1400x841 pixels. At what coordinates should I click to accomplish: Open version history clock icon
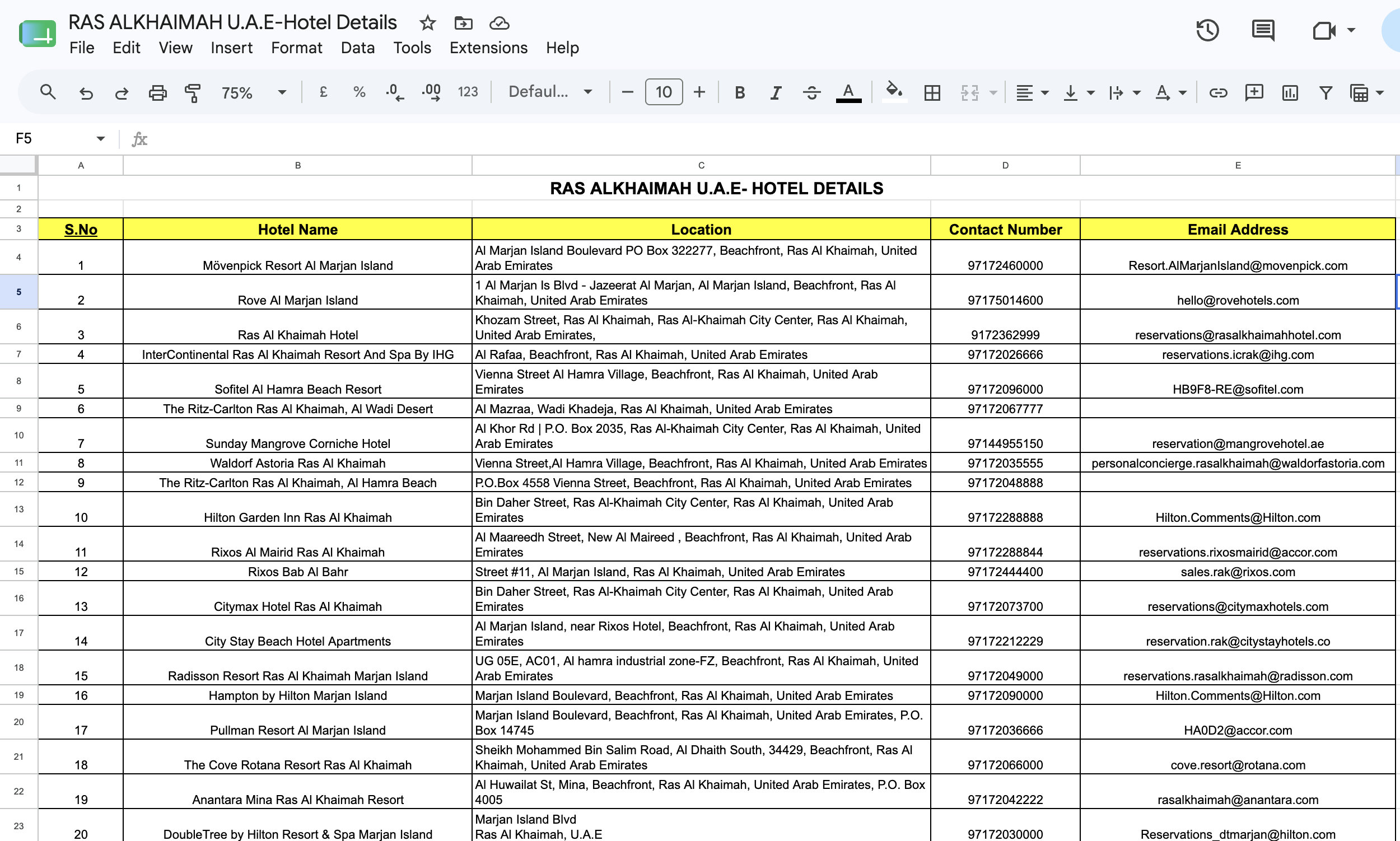1207,30
